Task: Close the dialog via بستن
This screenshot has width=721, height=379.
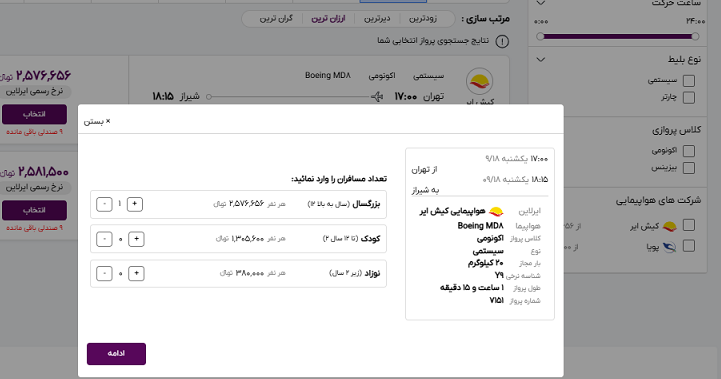Action: 97,121
